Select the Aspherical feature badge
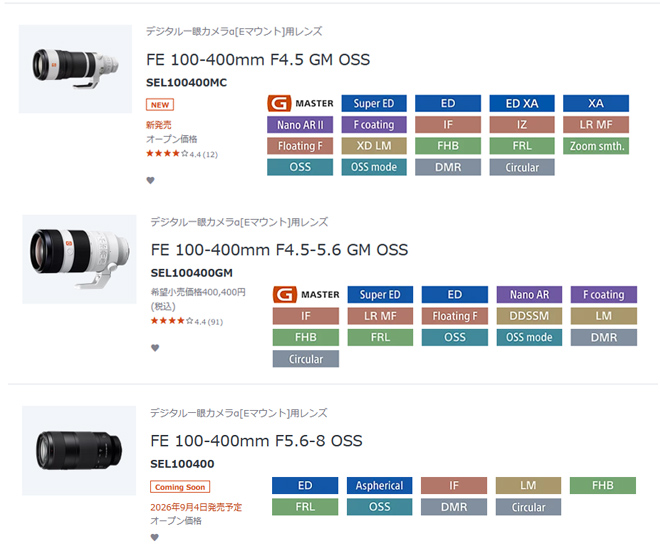Viewport: 660px width, 556px height. [x=379, y=485]
